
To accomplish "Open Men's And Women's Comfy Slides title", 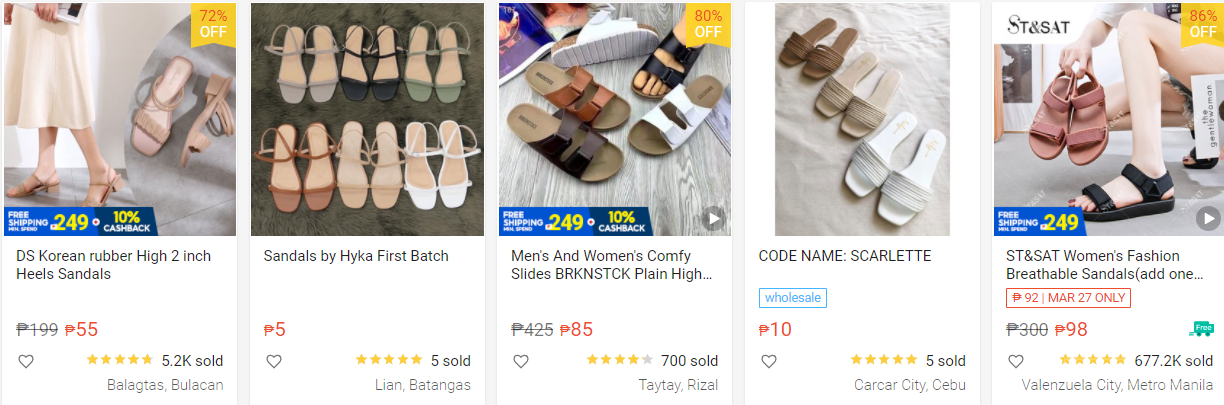I will click(x=611, y=265).
